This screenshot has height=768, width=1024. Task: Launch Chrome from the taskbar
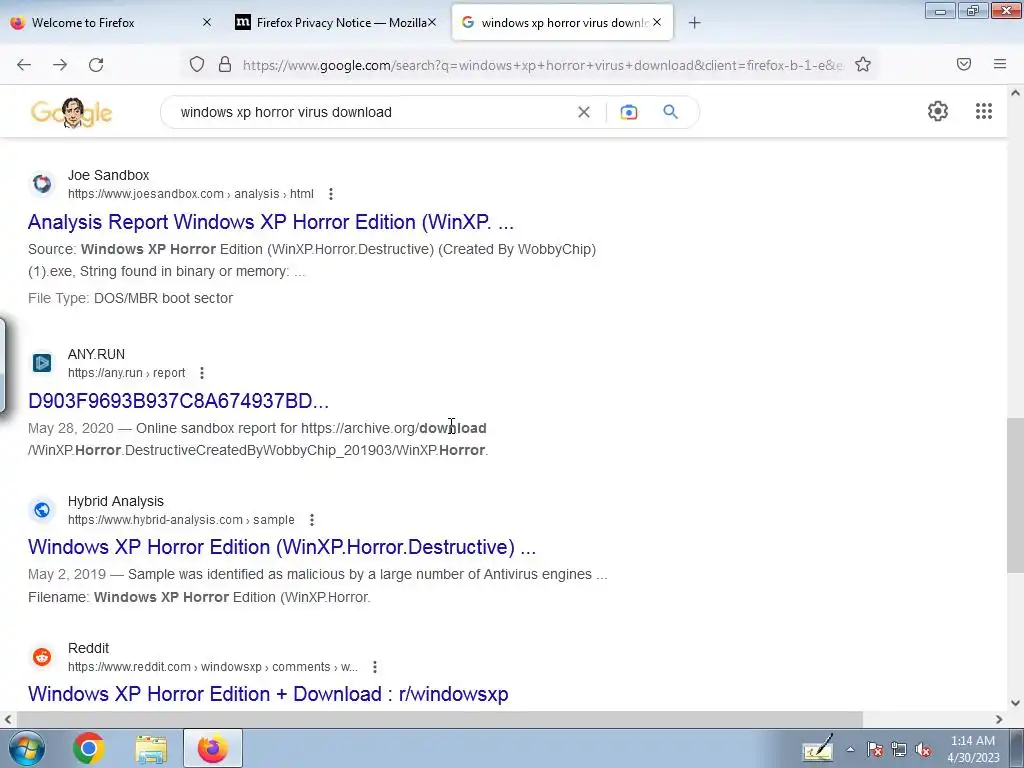[x=89, y=748]
